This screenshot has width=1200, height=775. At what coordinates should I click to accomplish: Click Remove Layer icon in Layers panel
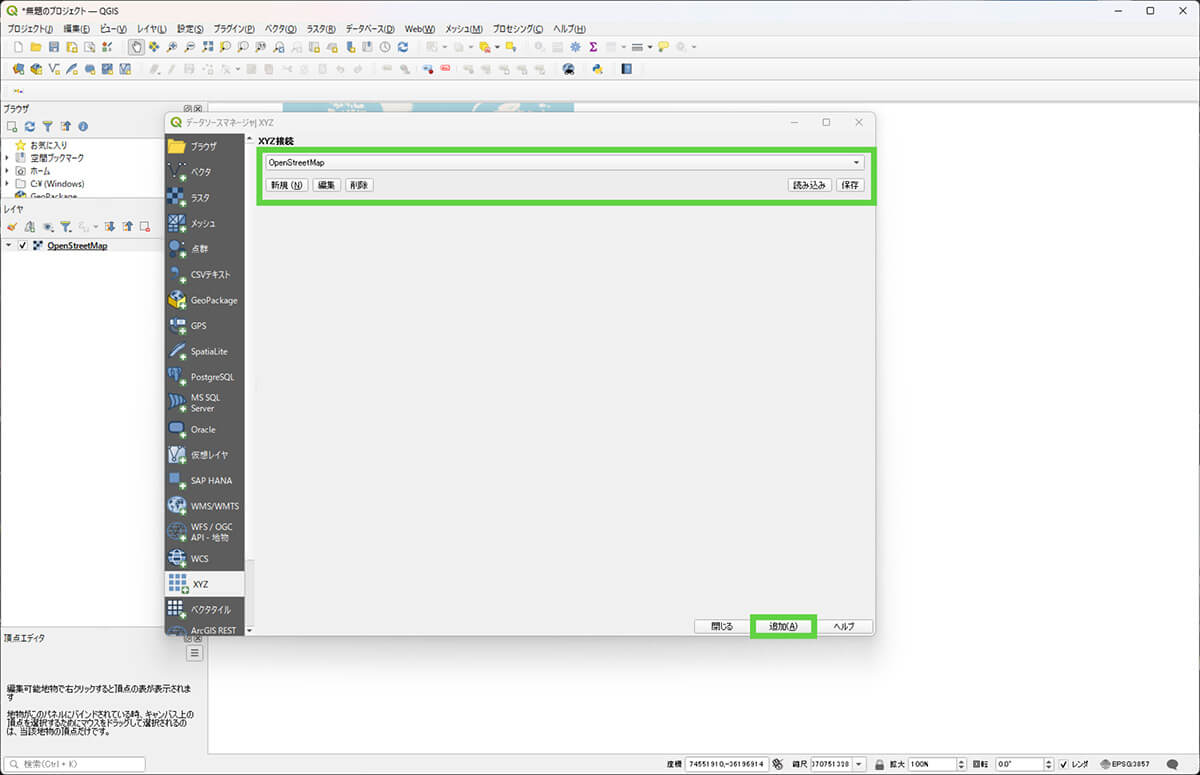145,227
